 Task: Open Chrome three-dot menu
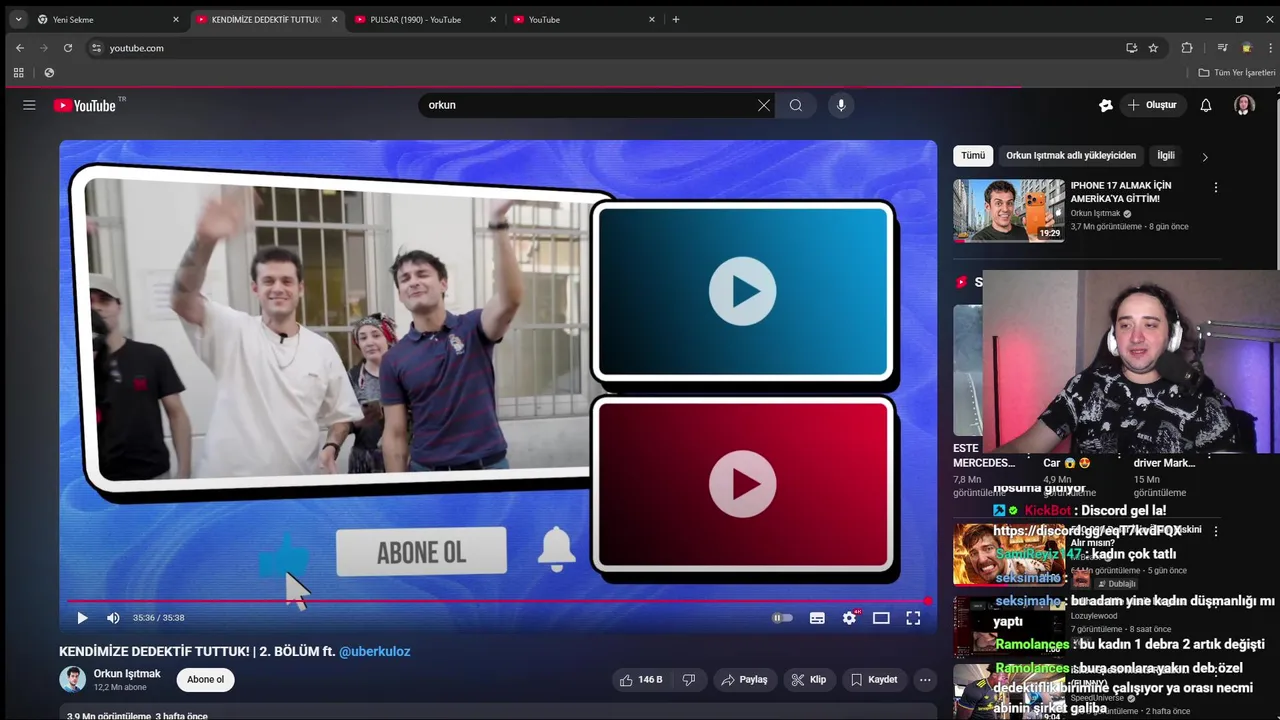tap(1270, 48)
